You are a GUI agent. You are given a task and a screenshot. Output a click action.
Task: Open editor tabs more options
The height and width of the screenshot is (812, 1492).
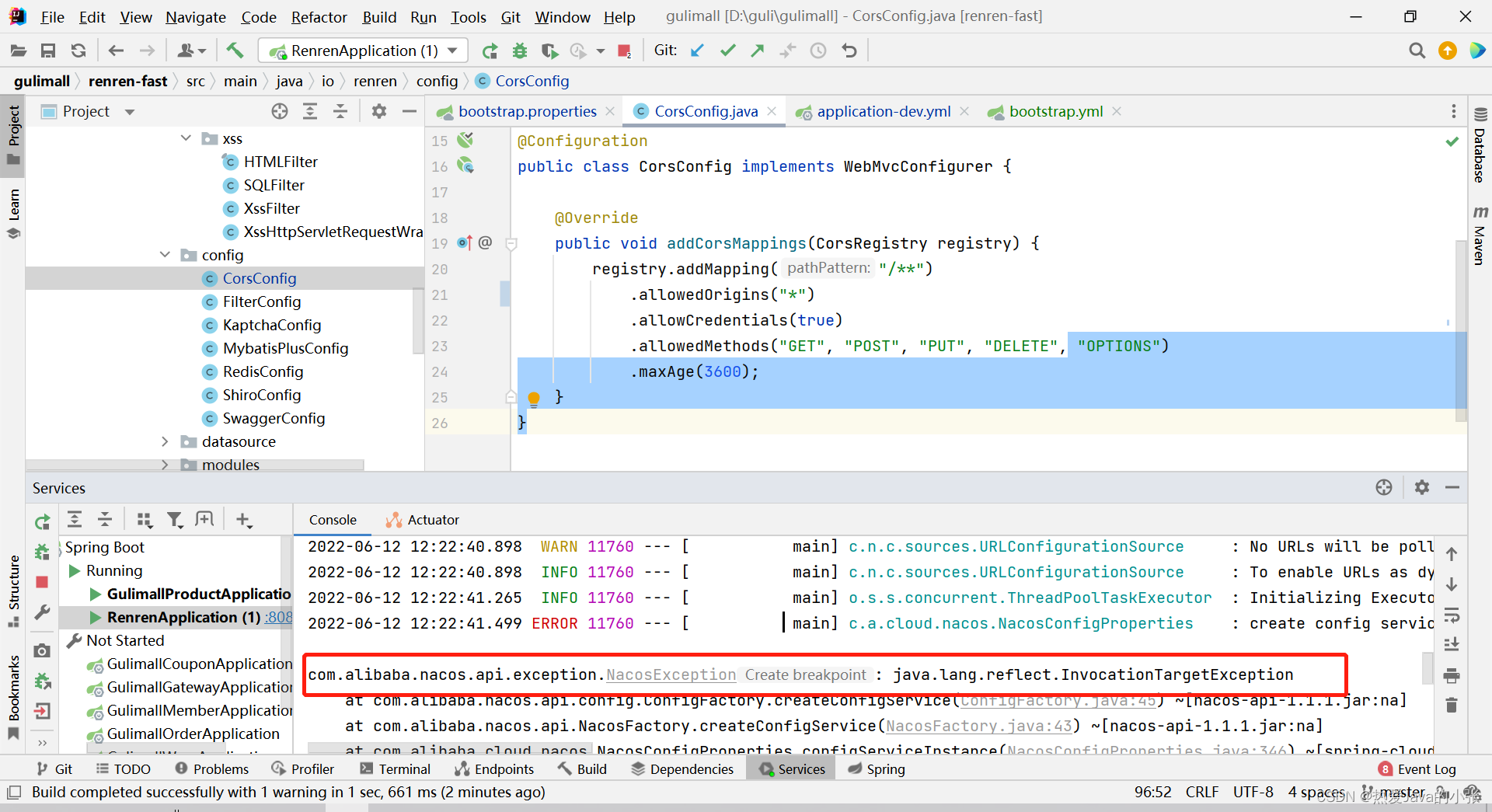click(x=1454, y=112)
